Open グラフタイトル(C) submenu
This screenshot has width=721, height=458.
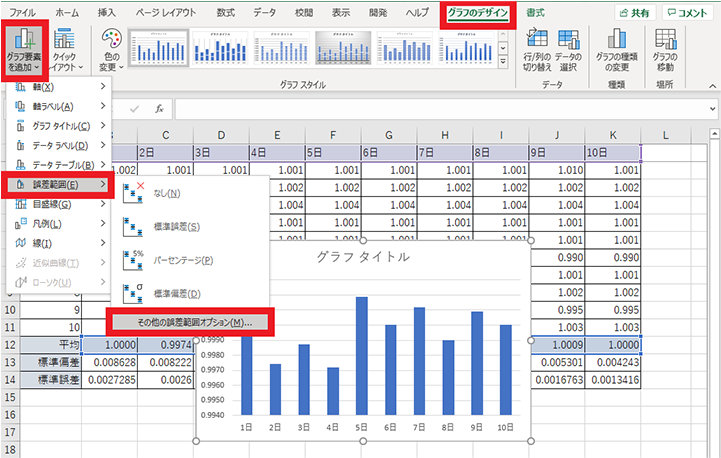[x=60, y=126]
